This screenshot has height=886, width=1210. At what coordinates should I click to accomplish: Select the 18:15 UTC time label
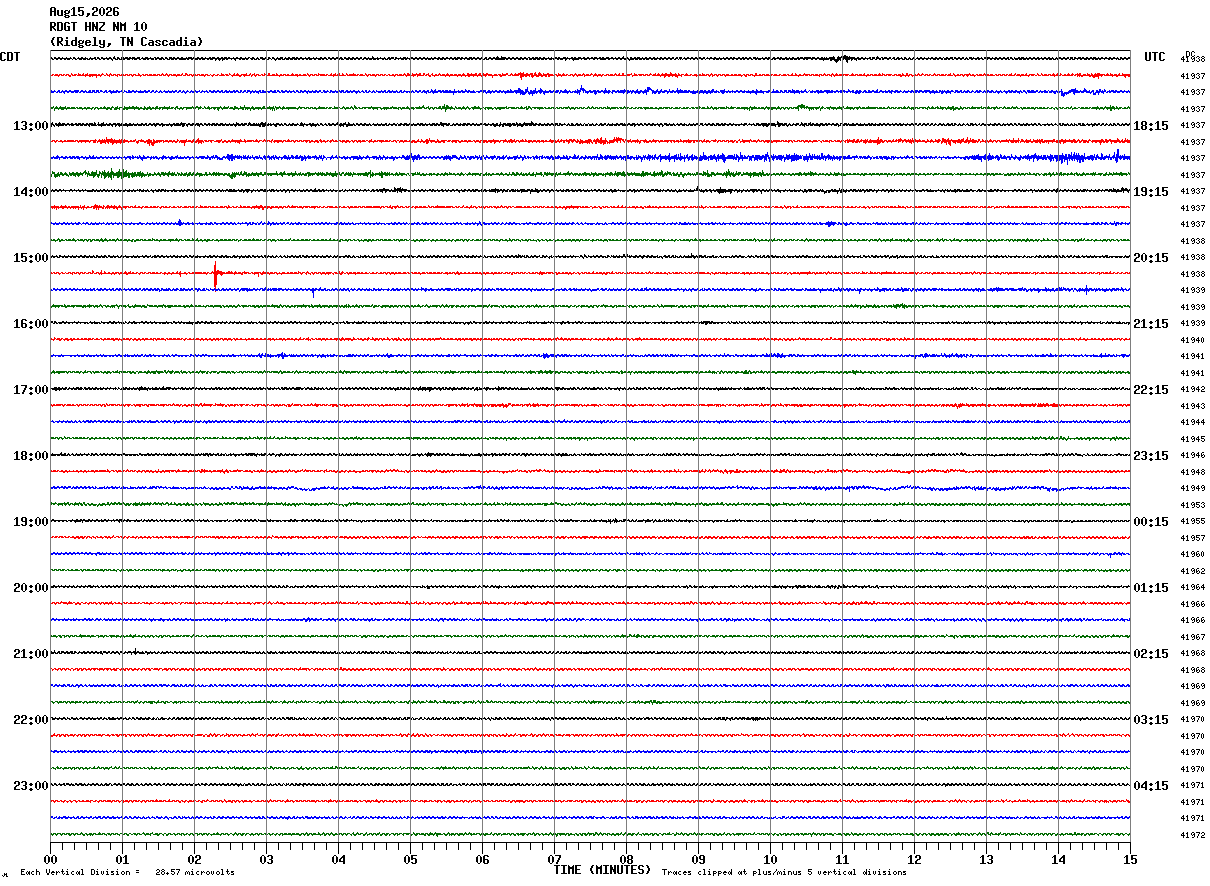click(x=1151, y=126)
